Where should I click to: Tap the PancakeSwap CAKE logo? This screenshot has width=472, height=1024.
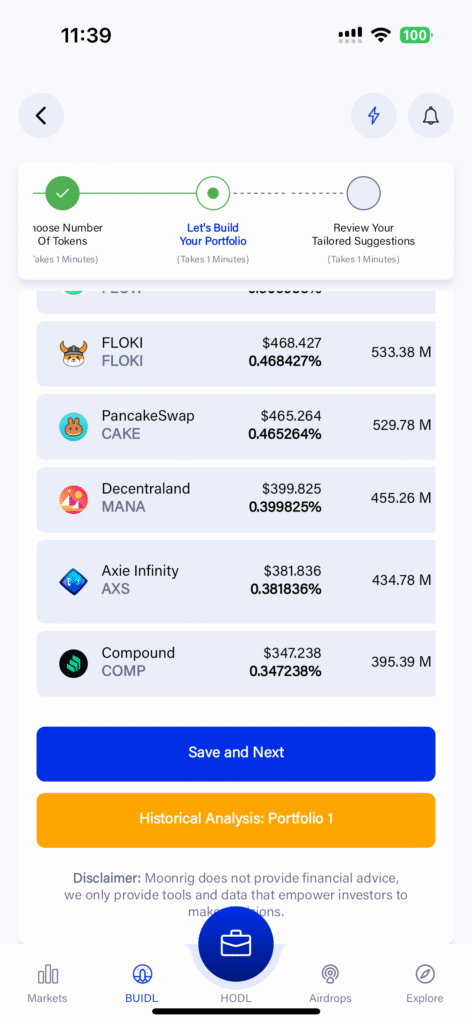click(74, 426)
